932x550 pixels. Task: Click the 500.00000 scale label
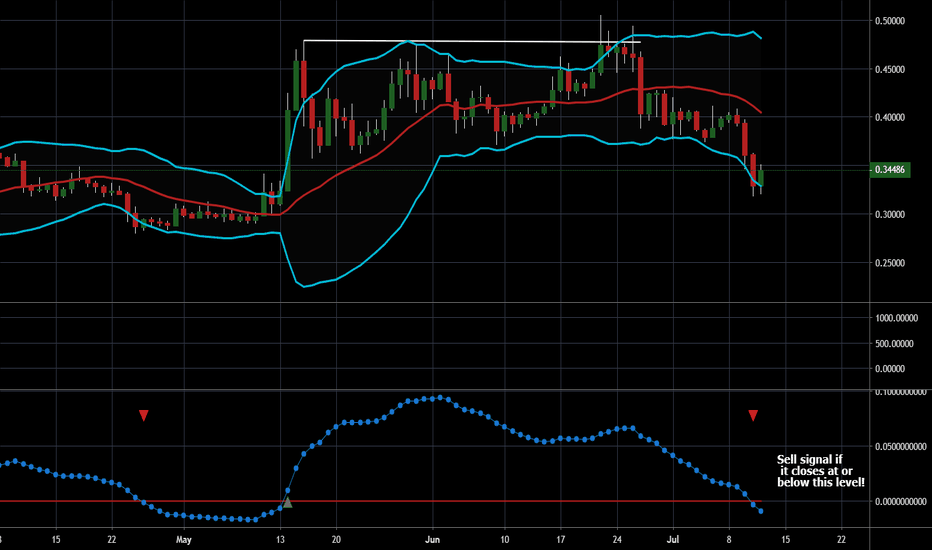click(x=896, y=344)
